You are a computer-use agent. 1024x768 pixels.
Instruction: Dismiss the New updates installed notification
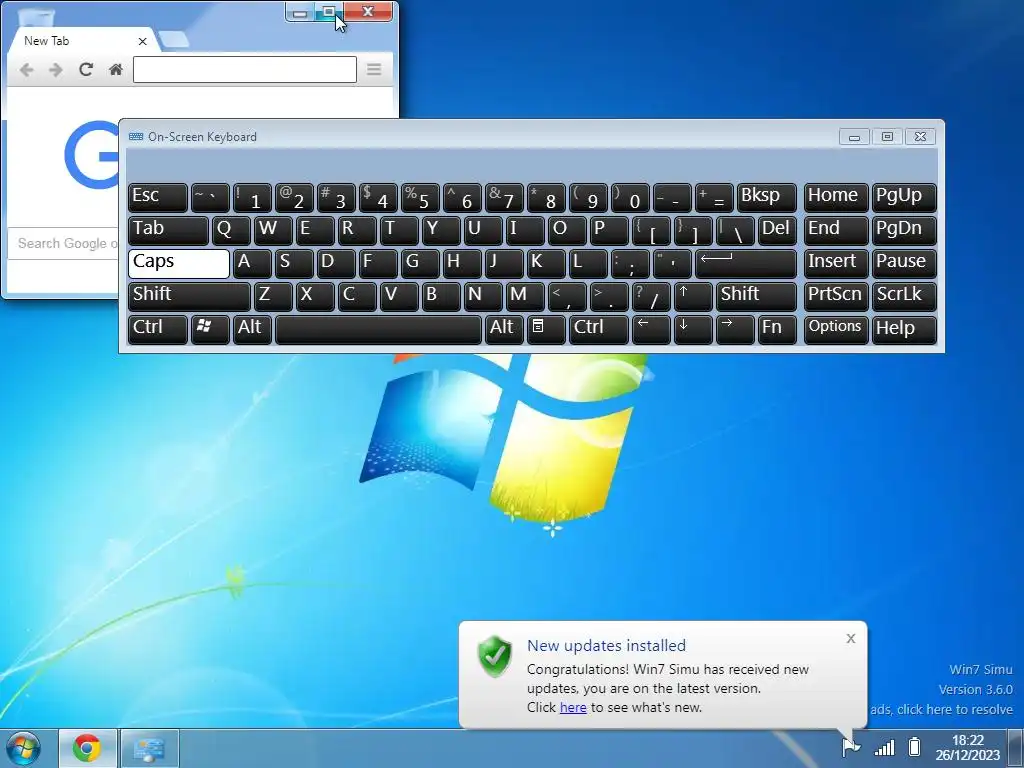[x=850, y=639]
